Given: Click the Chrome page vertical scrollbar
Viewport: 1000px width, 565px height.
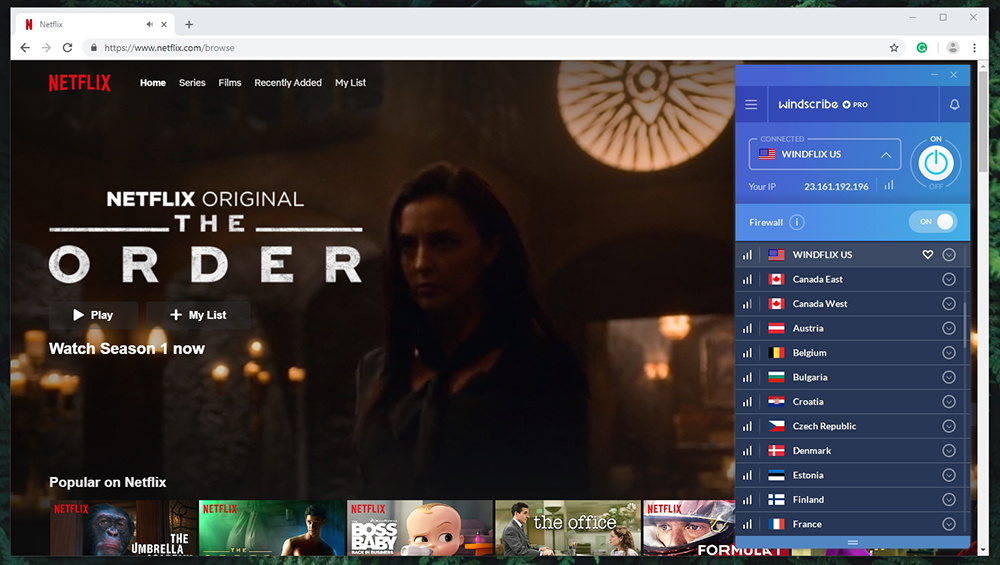Looking at the screenshot, I should pos(983,121).
